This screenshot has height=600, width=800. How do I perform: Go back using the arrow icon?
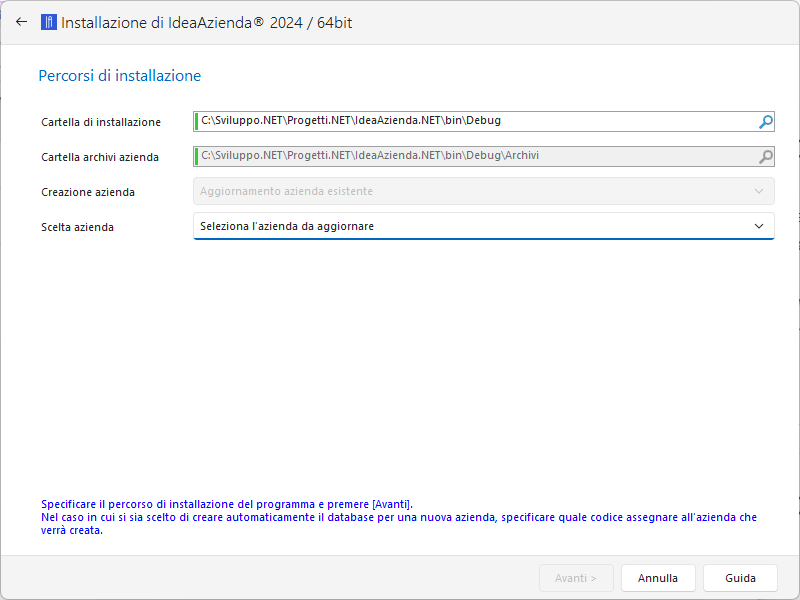click(21, 22)
